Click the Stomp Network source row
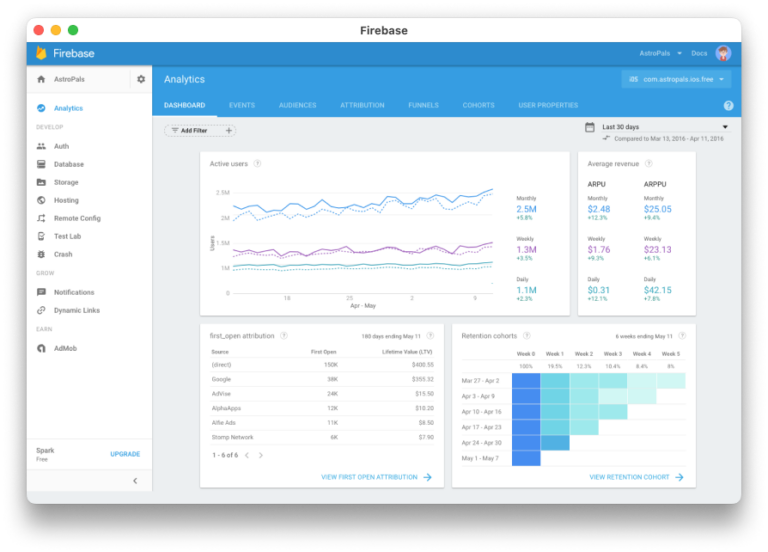The image size is (768, 552). tap(322, 437)
